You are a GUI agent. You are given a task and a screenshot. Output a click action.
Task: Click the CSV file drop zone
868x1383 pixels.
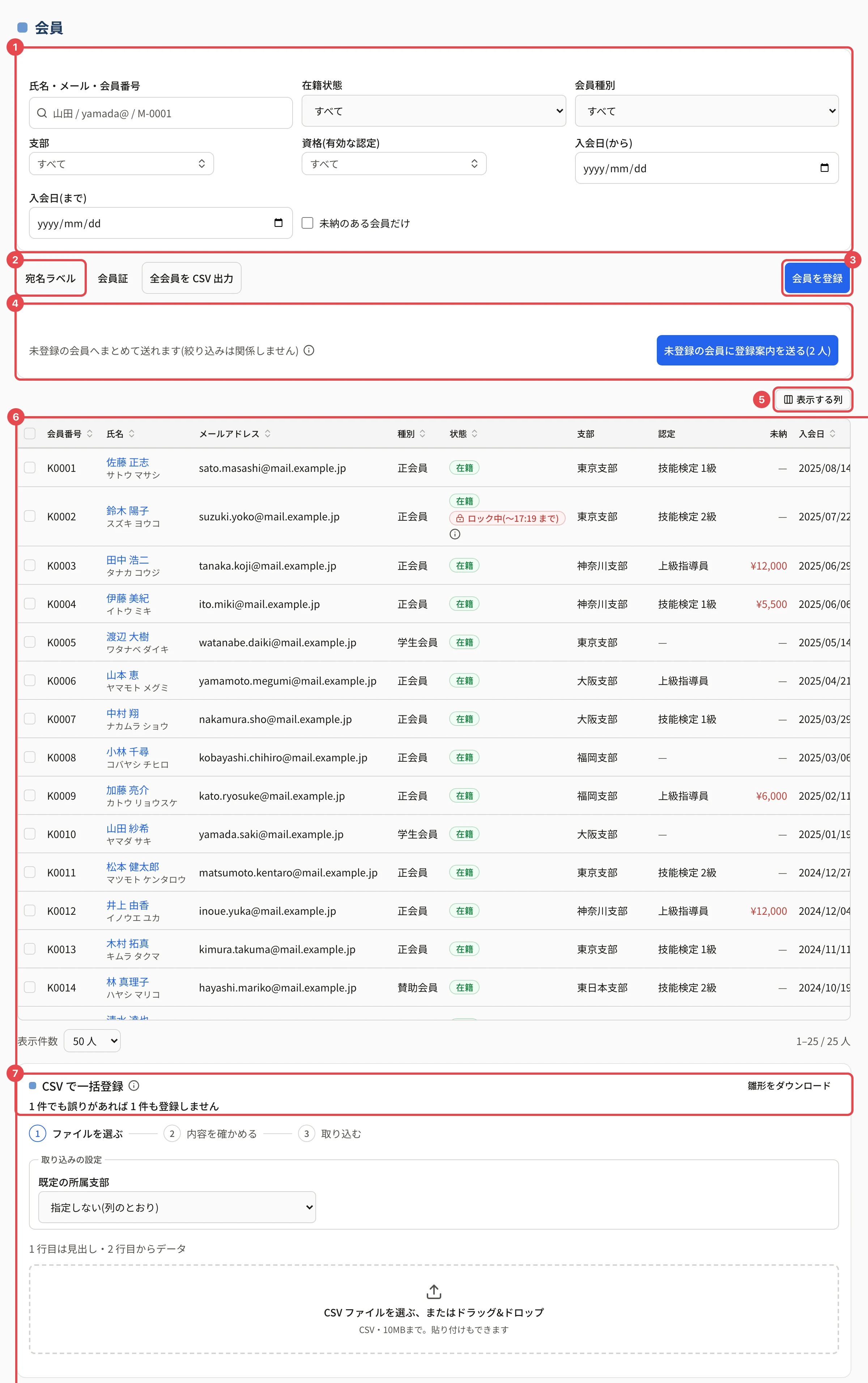(434, 1309)
